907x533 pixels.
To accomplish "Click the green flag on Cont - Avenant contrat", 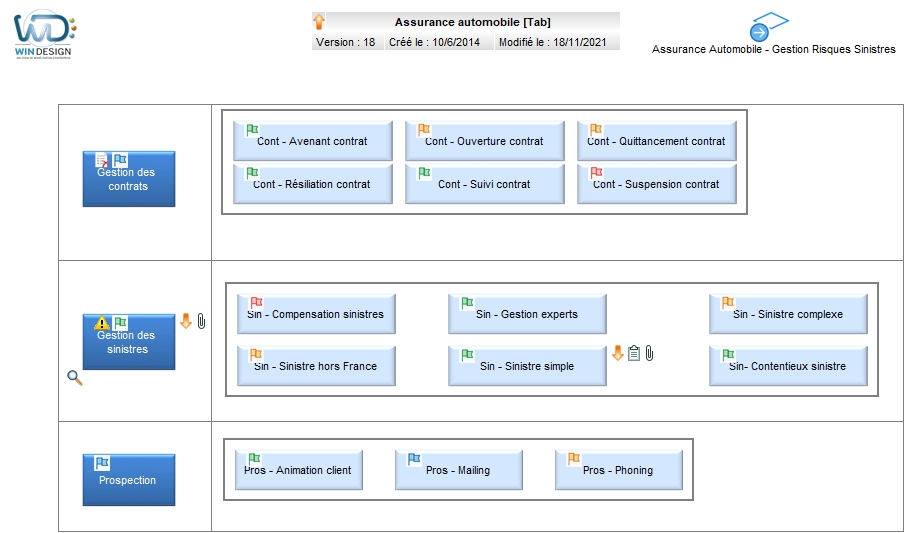I will pyautogui.click(x=252, y=130).
